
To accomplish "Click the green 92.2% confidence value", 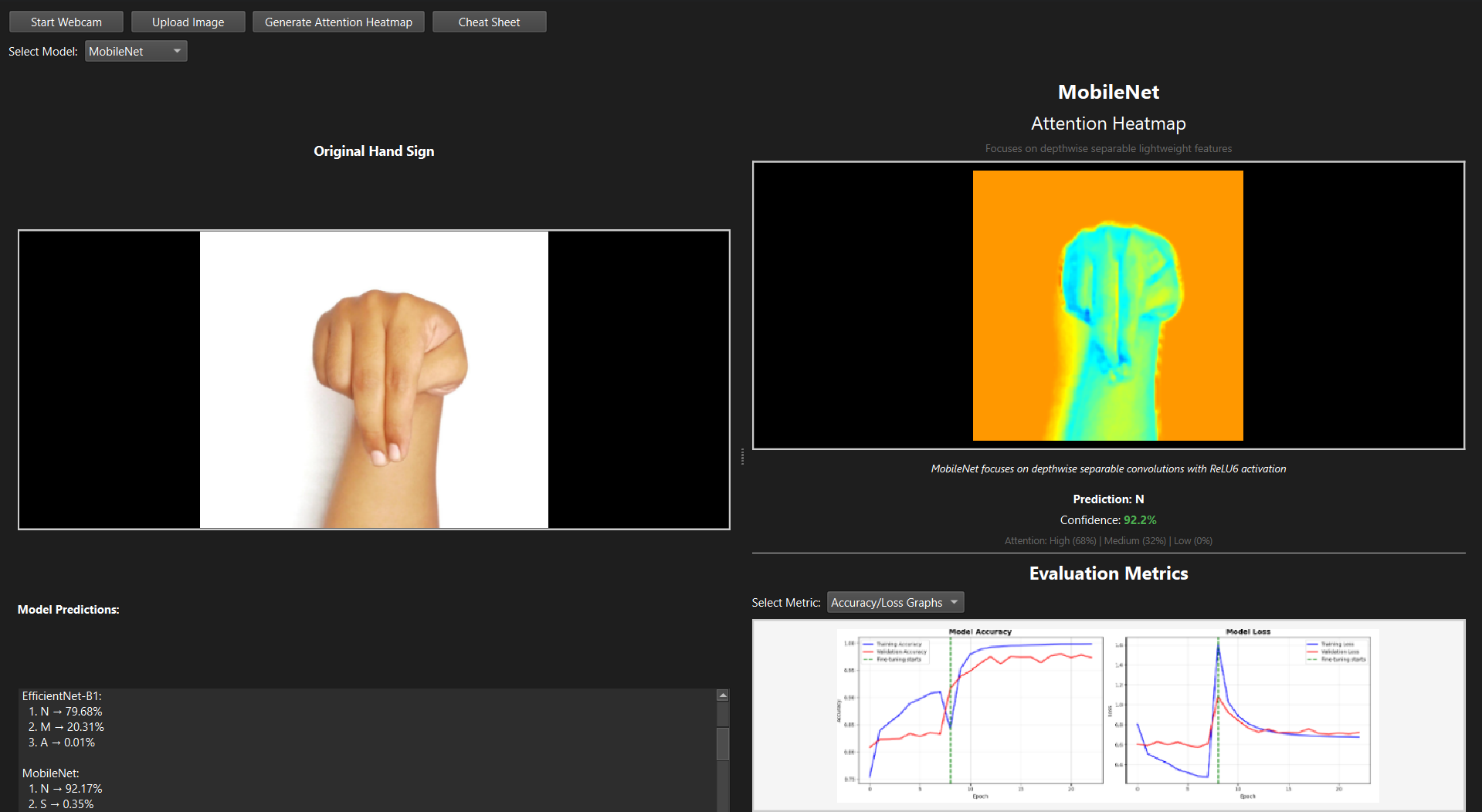I will [x=1140, y=520].
